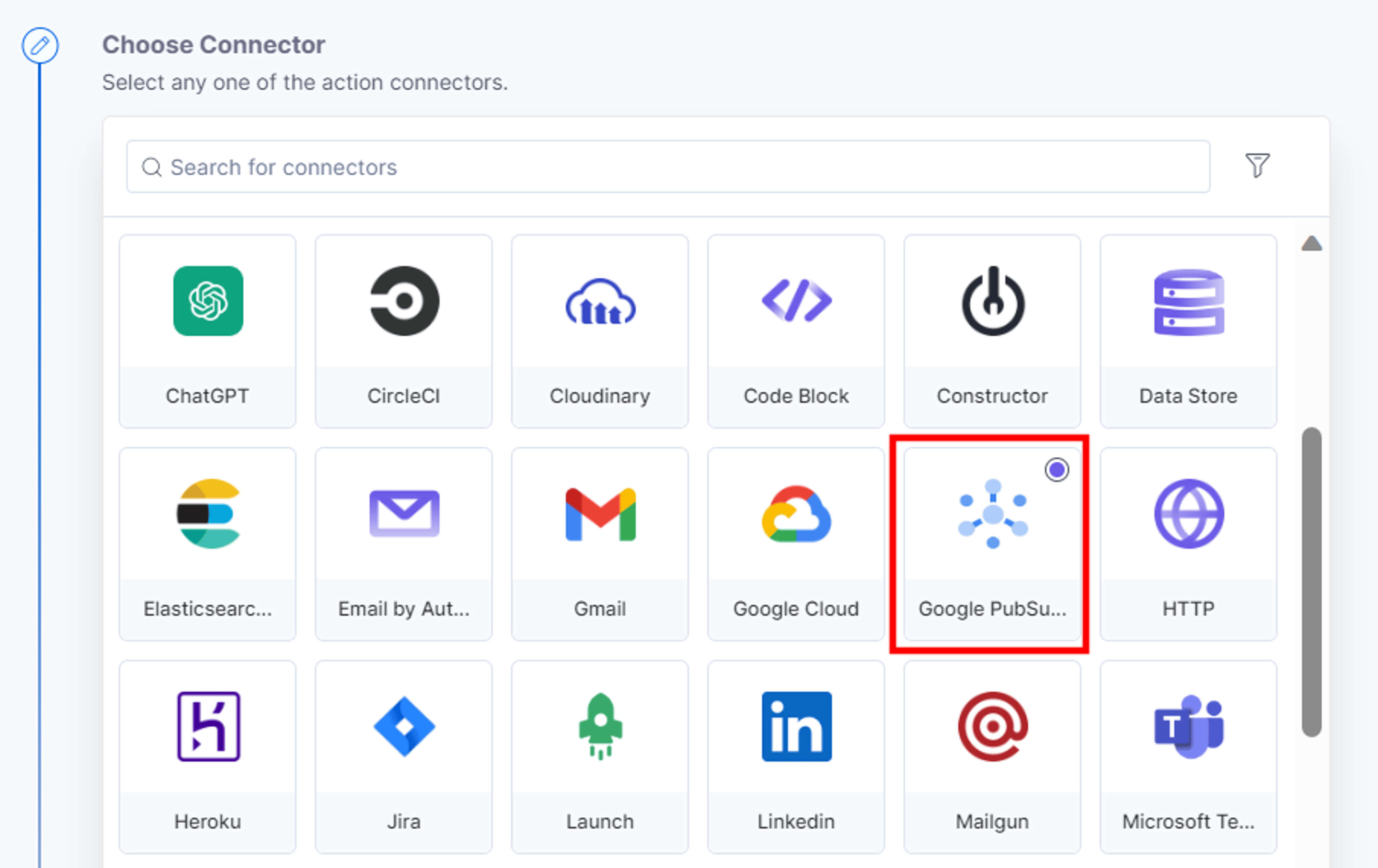The image size is (1378, 868).
Task: Select the ChatGPT connector icon
Action: (208, 301)
